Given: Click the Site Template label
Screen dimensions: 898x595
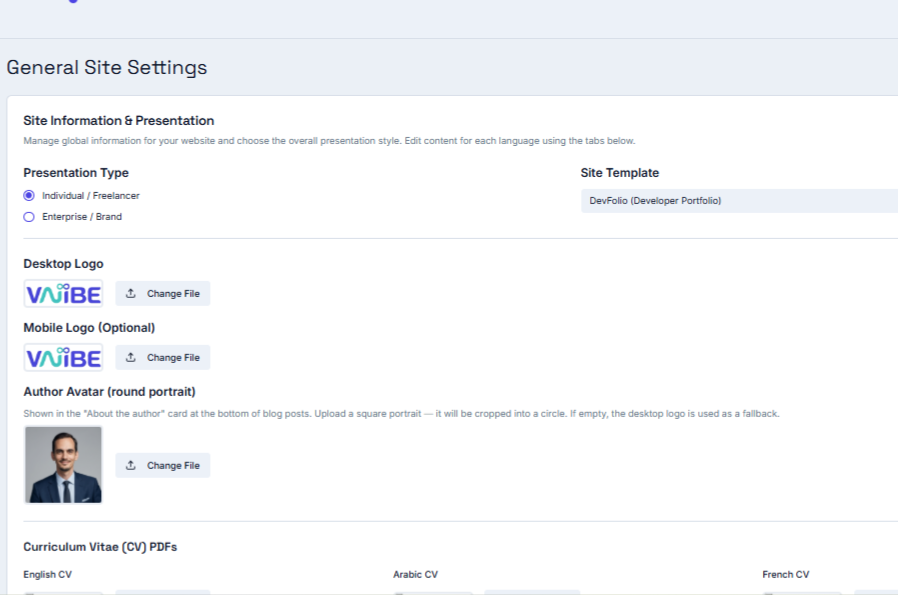Looking at the screenshot, I should (x=620, y=173).
